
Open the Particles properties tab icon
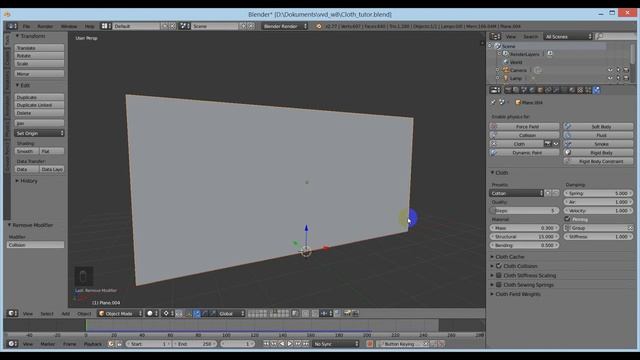coord(588,90)
